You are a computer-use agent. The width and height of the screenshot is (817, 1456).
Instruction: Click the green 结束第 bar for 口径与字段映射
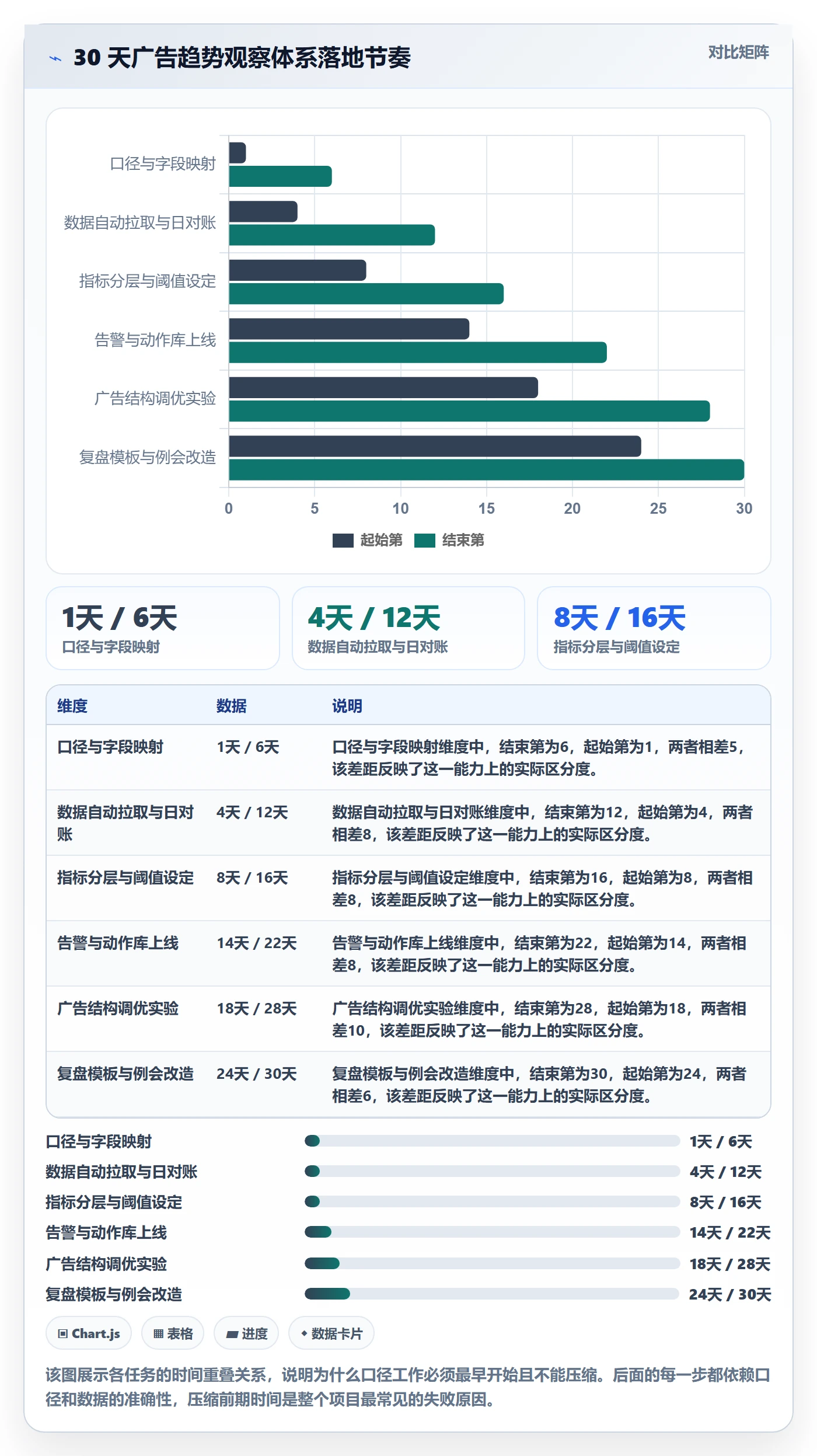(x=280, y=176)
